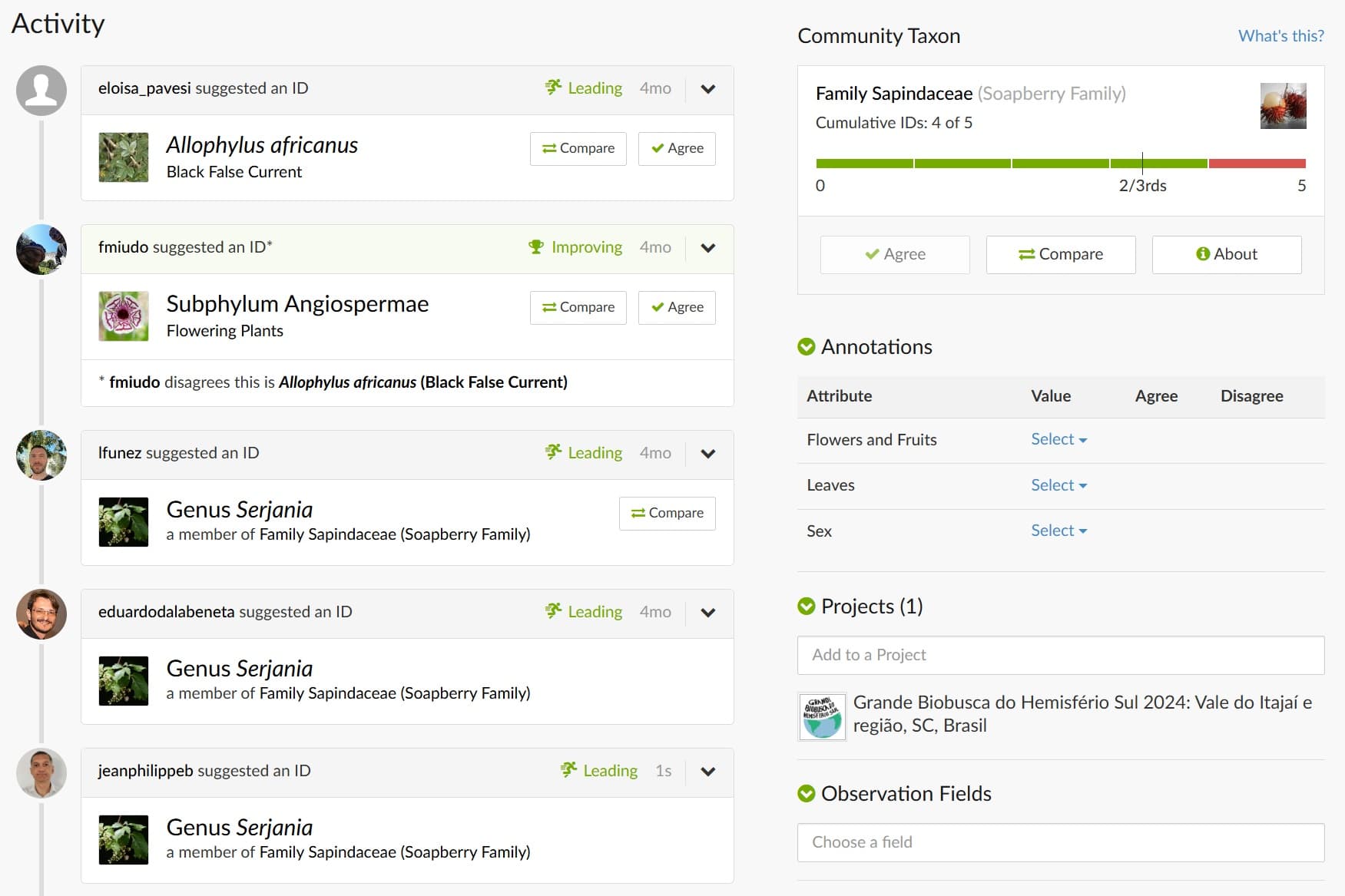Screen dimensions: 1345x896
Task: Click eloisa_pavesi's default avatar icon
Action: click(x=41, y=91)
